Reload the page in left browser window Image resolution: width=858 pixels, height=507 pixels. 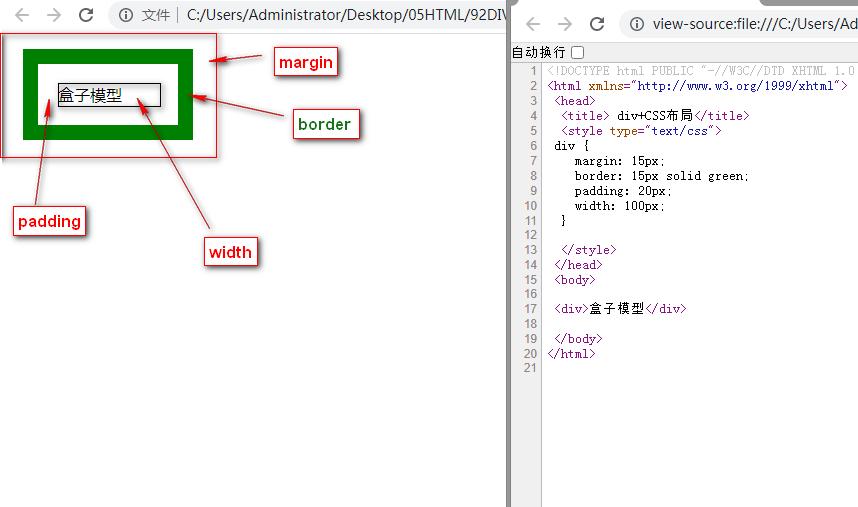coord(86,15)
